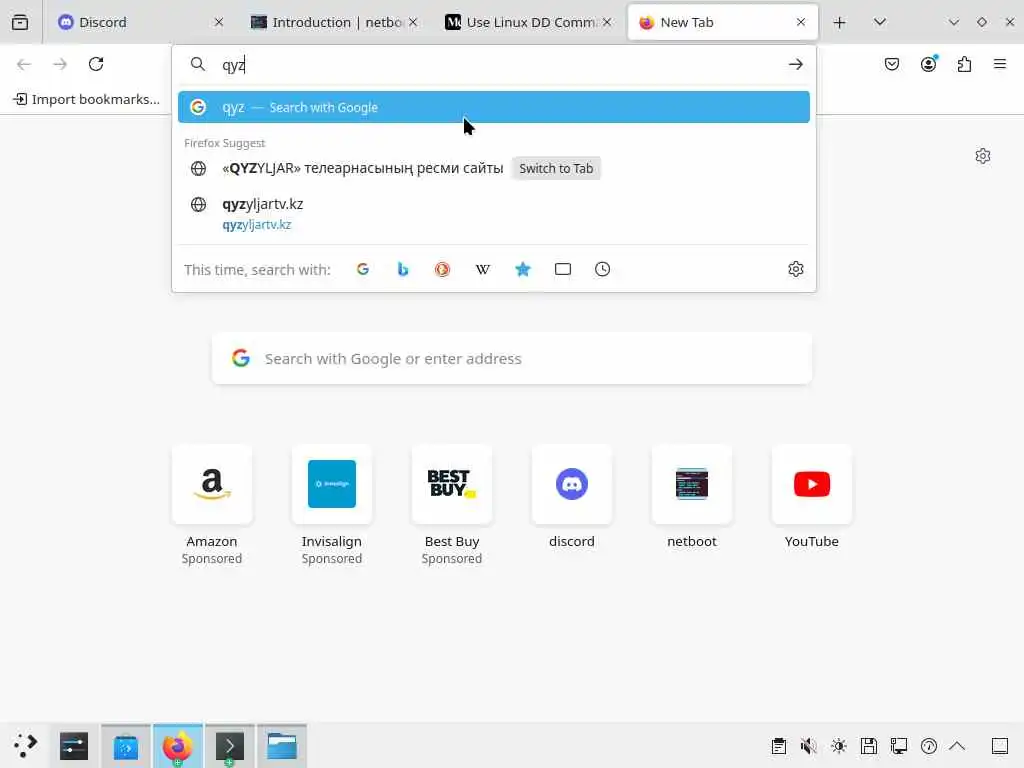Activate the Firefox taskbar icon
The image size is (1024, 768).
coord(178,746)
